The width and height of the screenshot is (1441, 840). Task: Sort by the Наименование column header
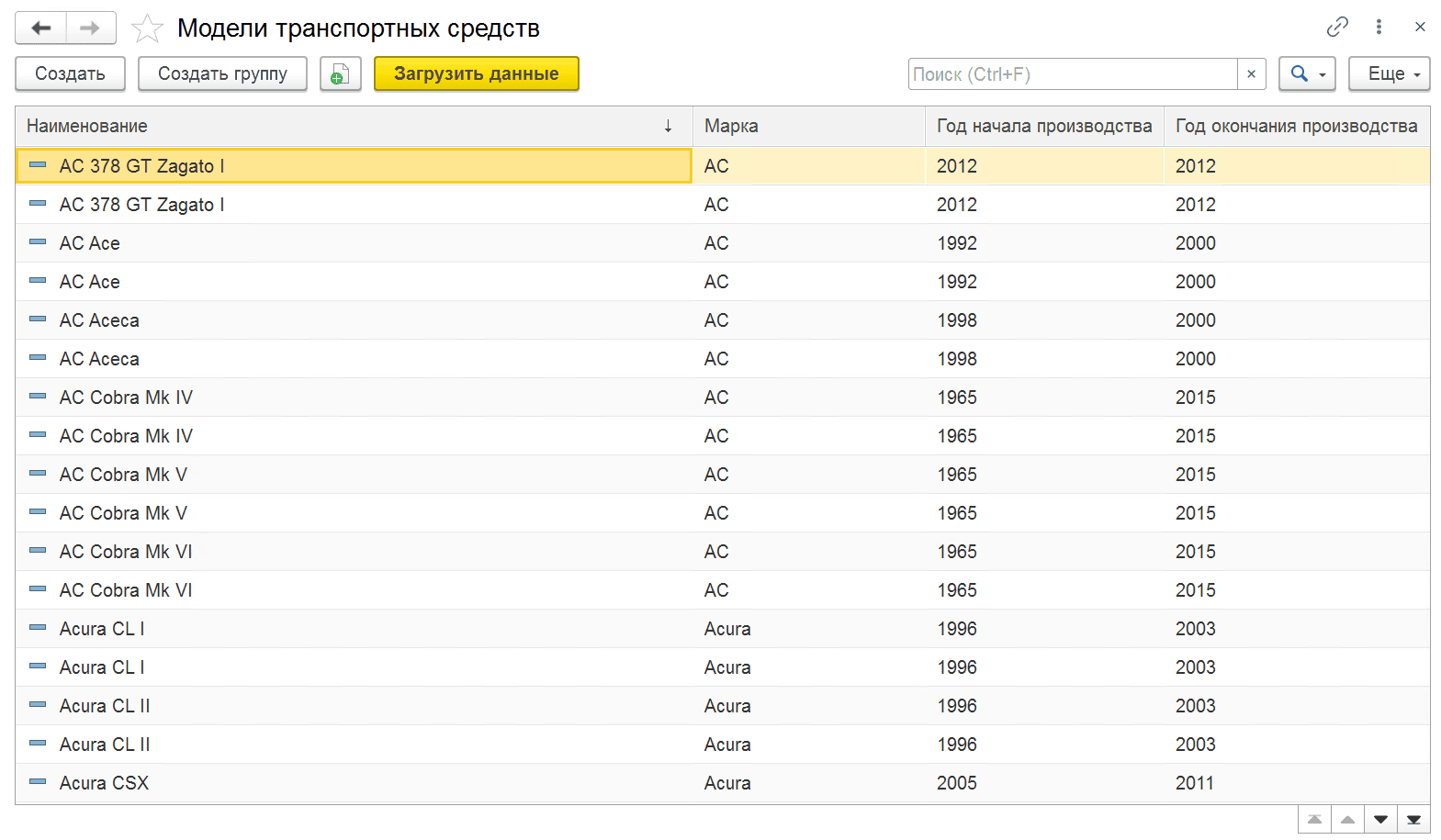point(354,127)
